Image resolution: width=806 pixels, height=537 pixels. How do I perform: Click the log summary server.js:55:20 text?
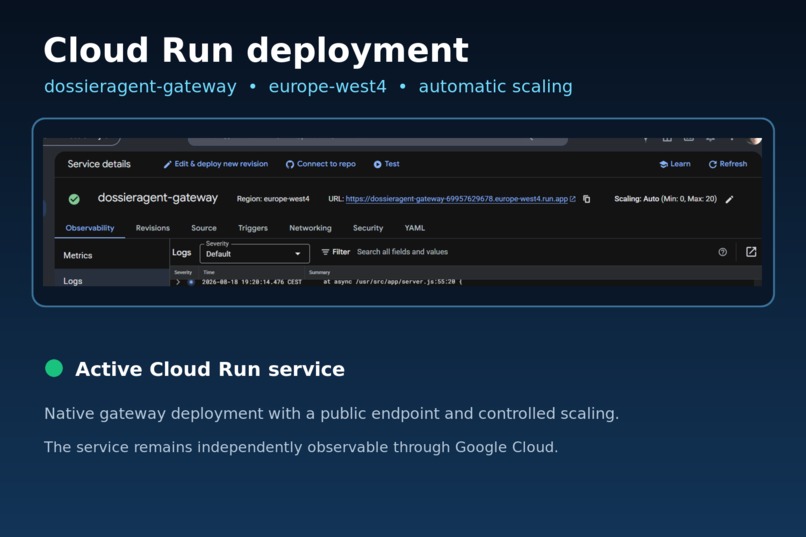coord(393,282)
